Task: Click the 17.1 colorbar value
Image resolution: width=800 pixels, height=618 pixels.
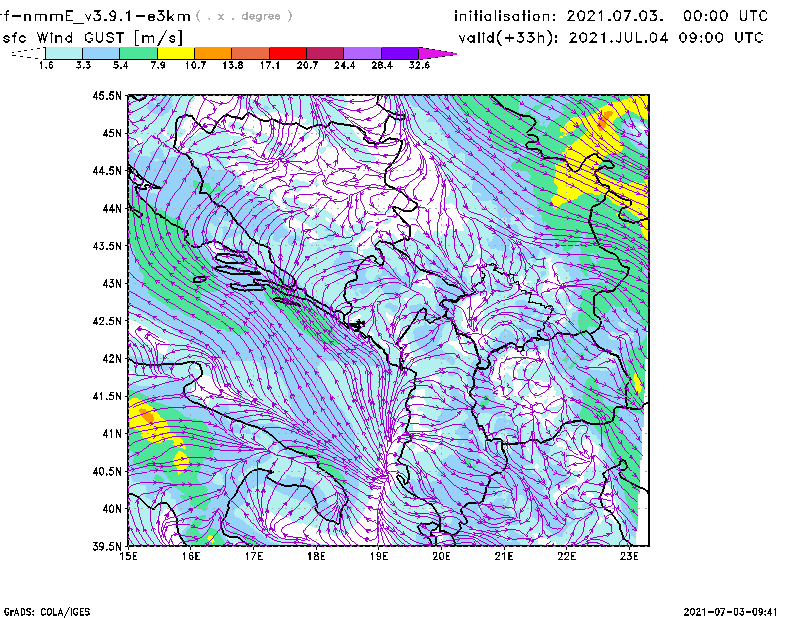Action: pos(269,65)
